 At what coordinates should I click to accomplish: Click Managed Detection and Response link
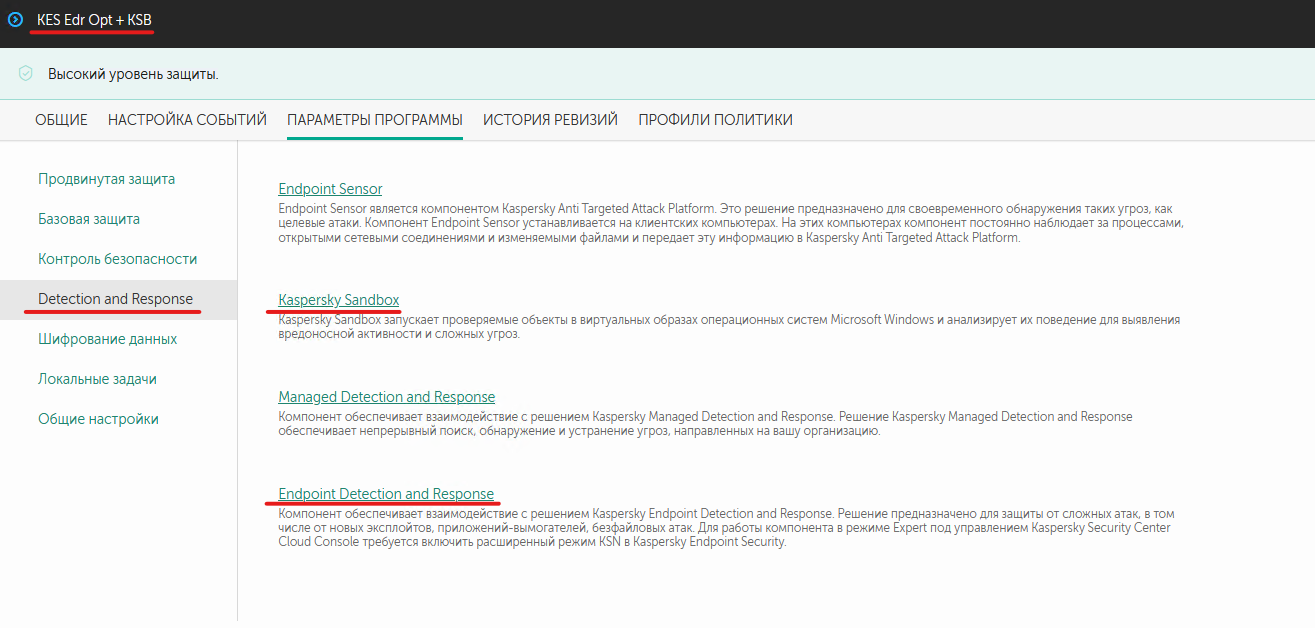[387, 397]
